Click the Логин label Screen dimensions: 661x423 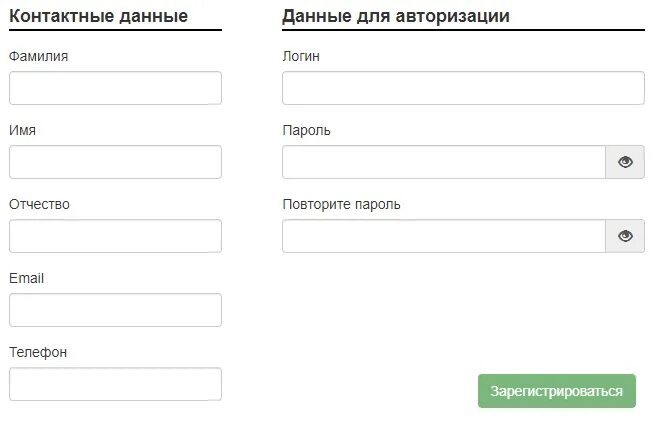pos(301,57)
